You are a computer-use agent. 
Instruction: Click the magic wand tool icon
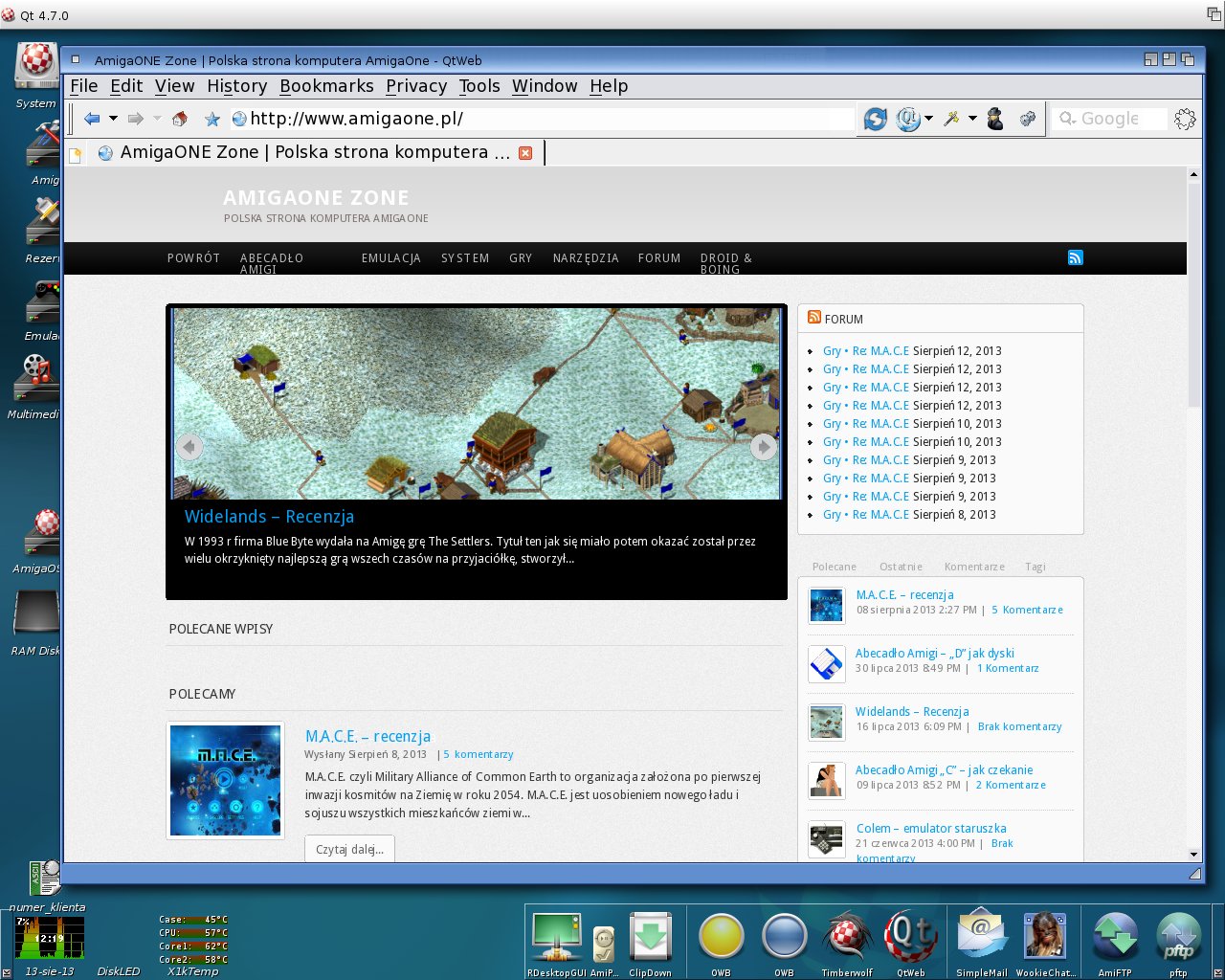pos(951,119)
